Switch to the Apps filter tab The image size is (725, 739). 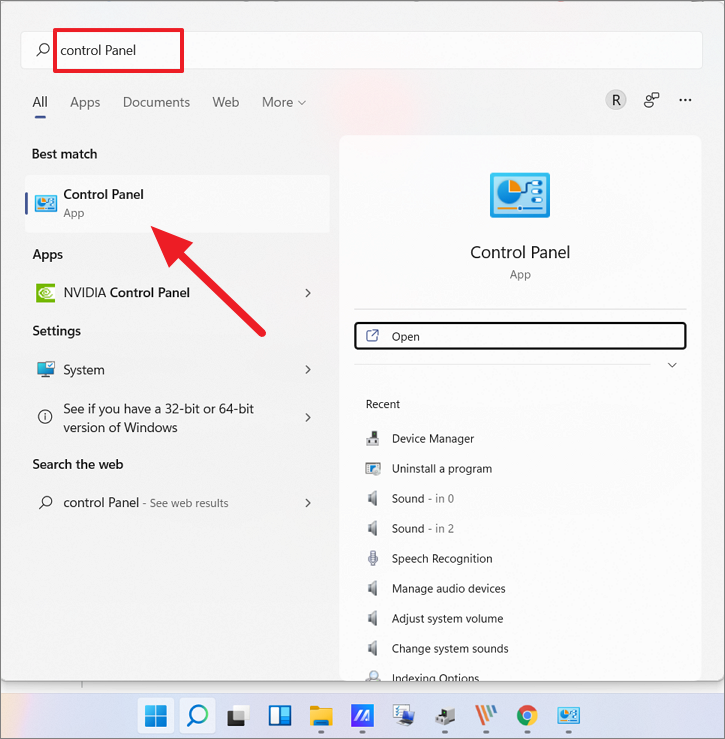pyautogui.click(x=85, y=102)
